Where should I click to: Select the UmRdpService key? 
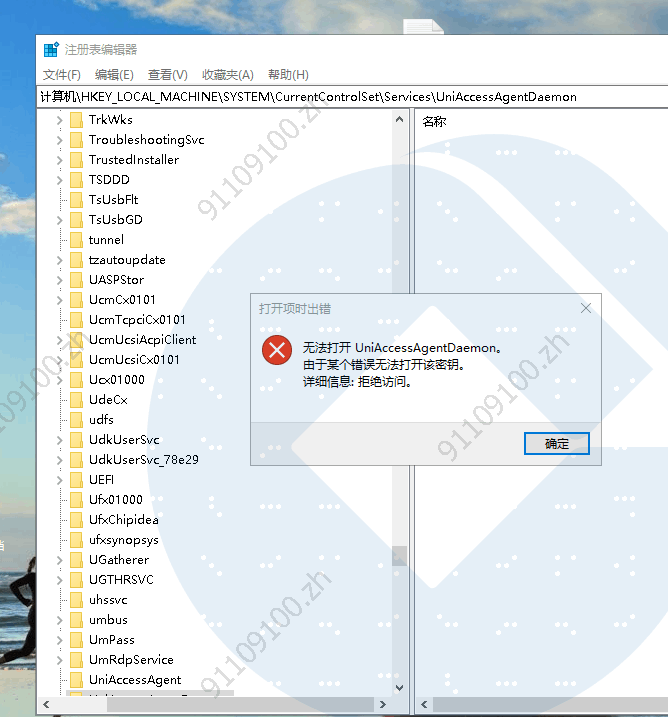(x=131, y=660)
